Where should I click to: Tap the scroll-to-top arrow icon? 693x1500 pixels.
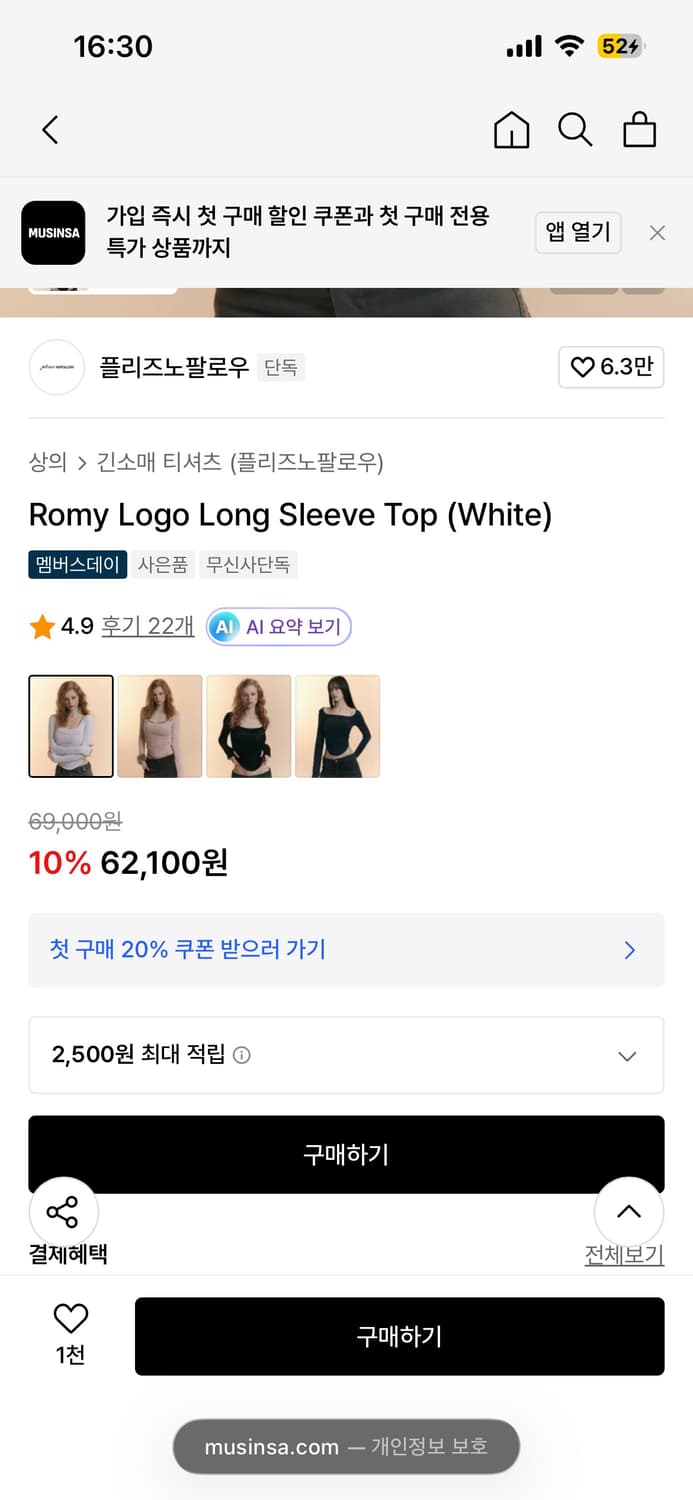(x=628, y=1211)
